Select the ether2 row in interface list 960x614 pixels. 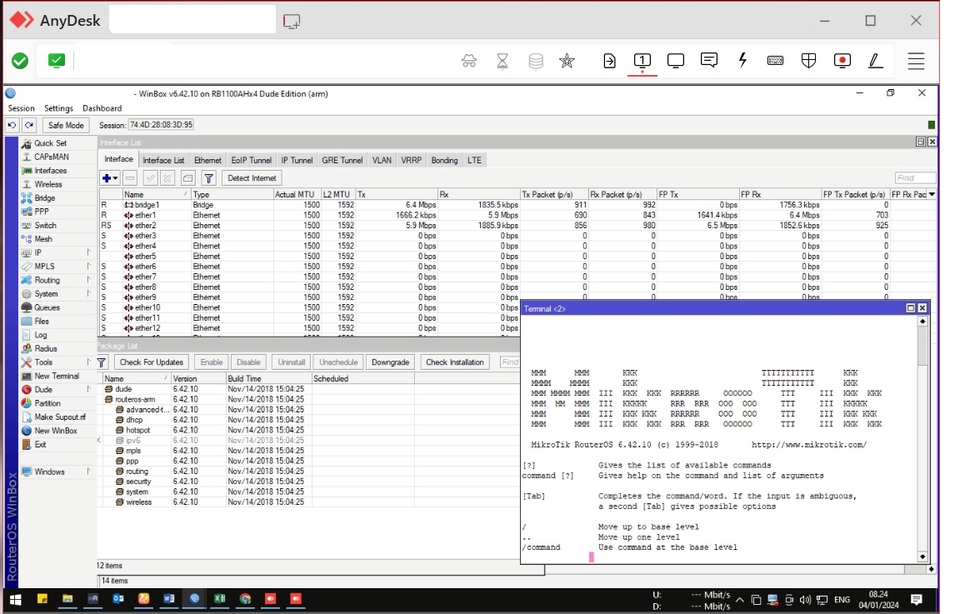click(145, 225)
